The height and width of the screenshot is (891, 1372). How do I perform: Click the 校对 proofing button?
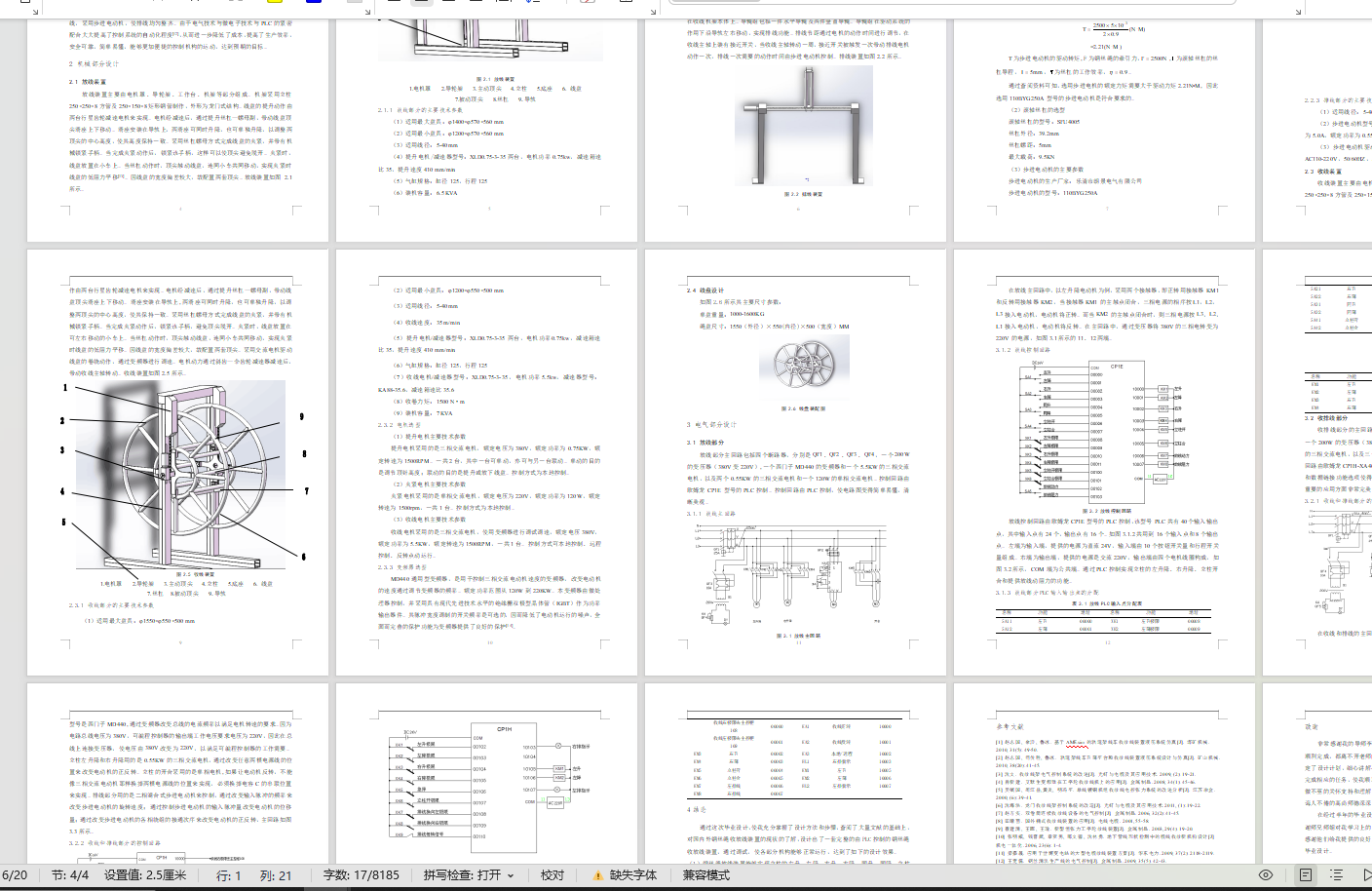[x=553, y=875]
